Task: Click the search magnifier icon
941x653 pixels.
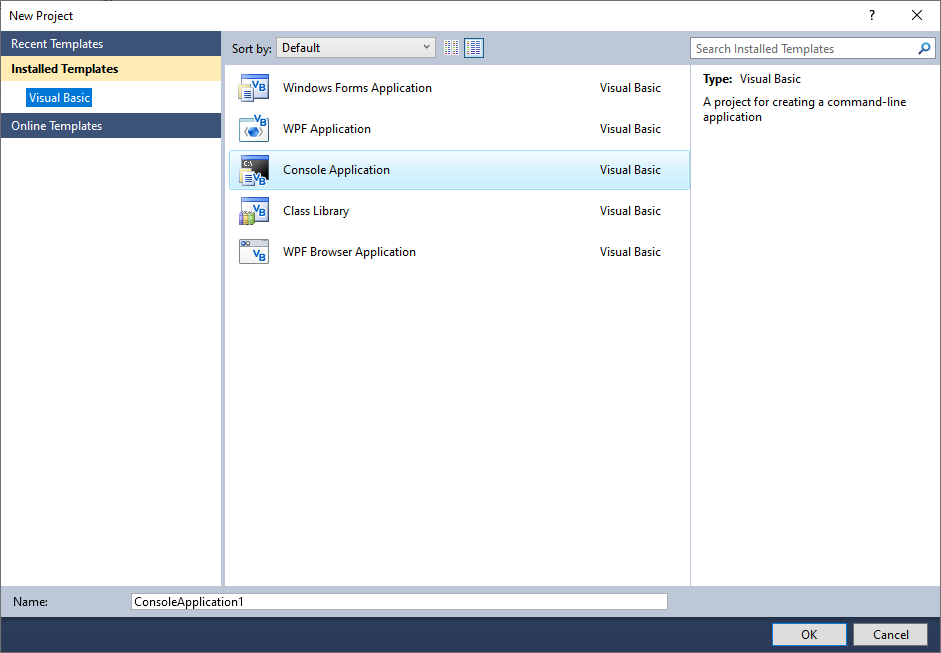Action: click(924, 48)
